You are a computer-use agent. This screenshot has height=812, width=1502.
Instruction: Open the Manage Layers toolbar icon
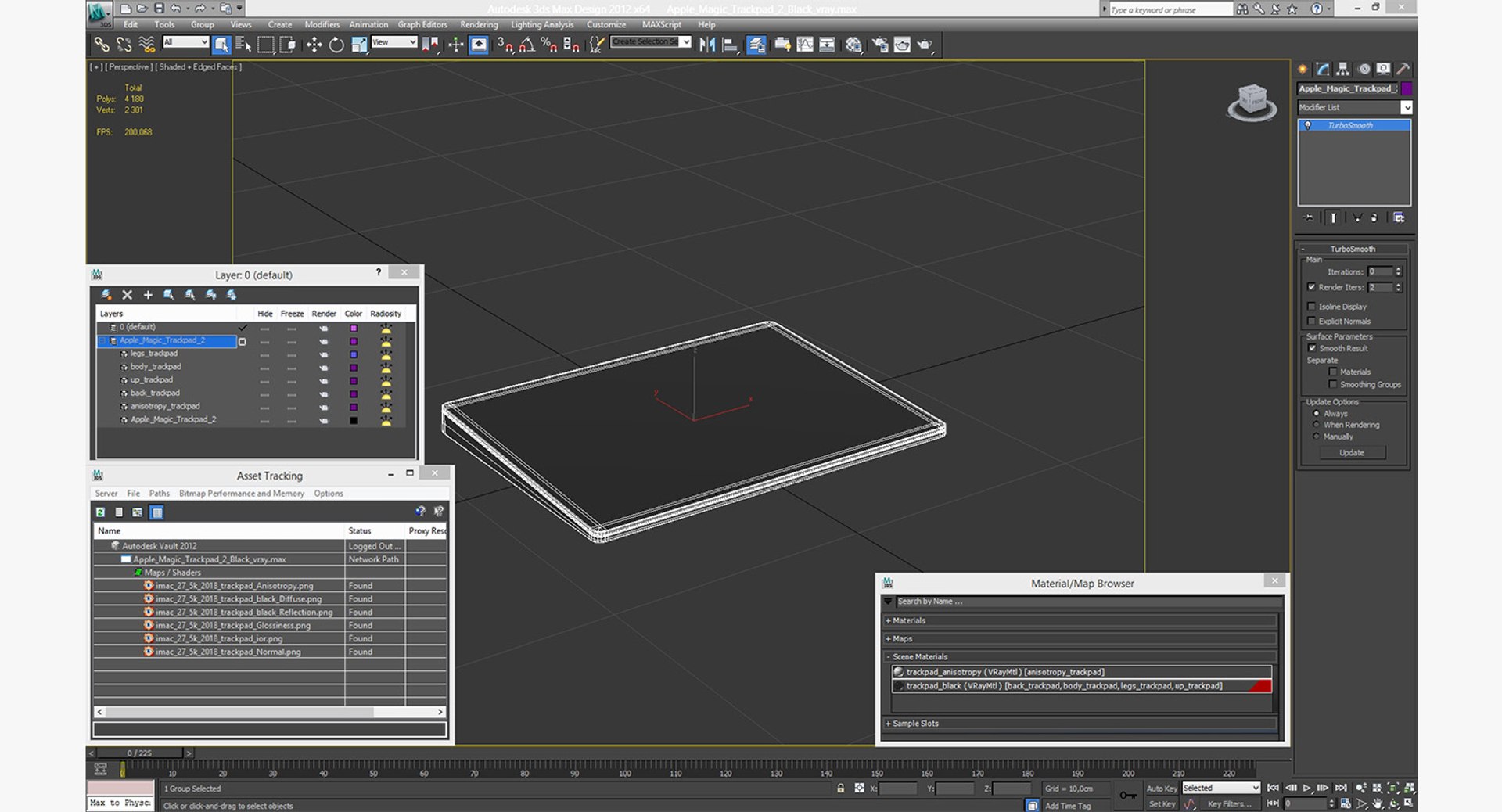(756, 45)
